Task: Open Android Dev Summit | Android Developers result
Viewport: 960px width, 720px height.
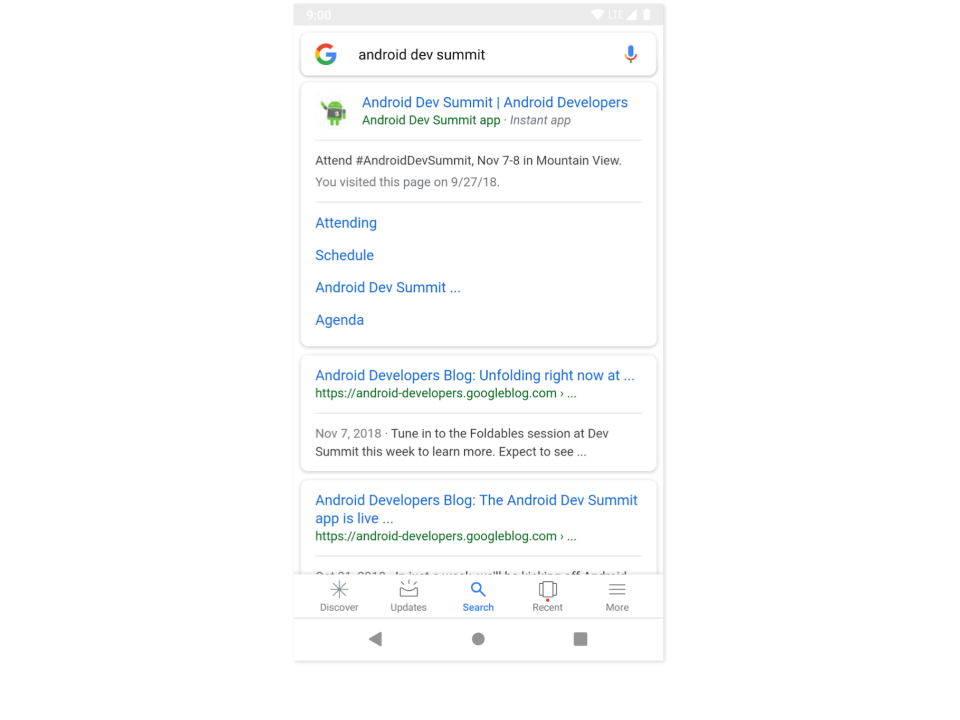Action: (495, 102)
